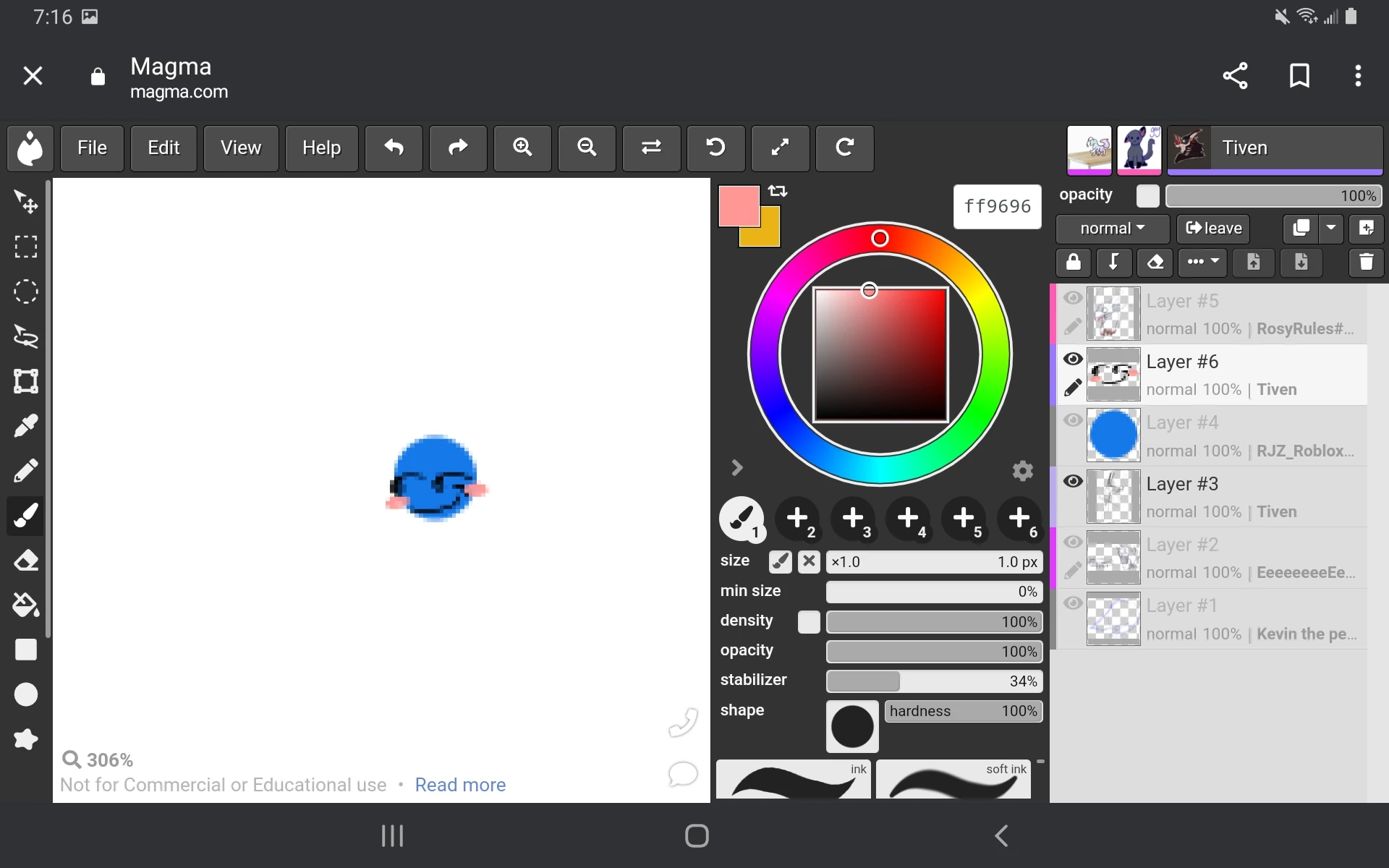
Task: Swap foreground and background colors
Action: pos(778,191)
